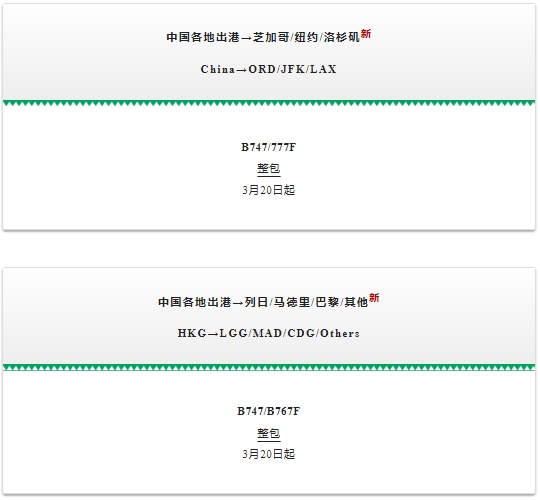The height and width of the screenshot is (500, 540).
Task: Click 3月20日起 date in the Liège route card
Action: (269, 454)
